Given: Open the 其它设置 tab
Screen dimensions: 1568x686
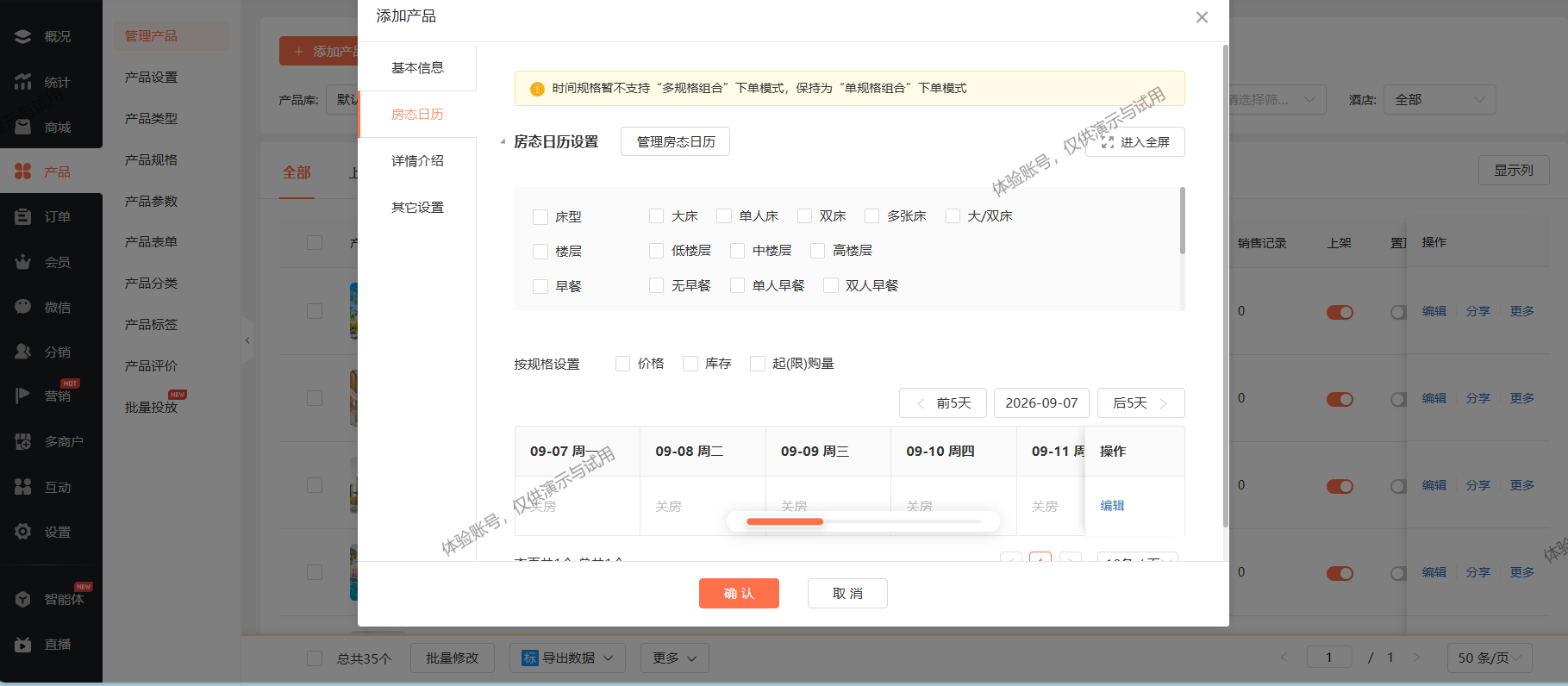Looking at the screenshot, I should click(x=417, y=207).
